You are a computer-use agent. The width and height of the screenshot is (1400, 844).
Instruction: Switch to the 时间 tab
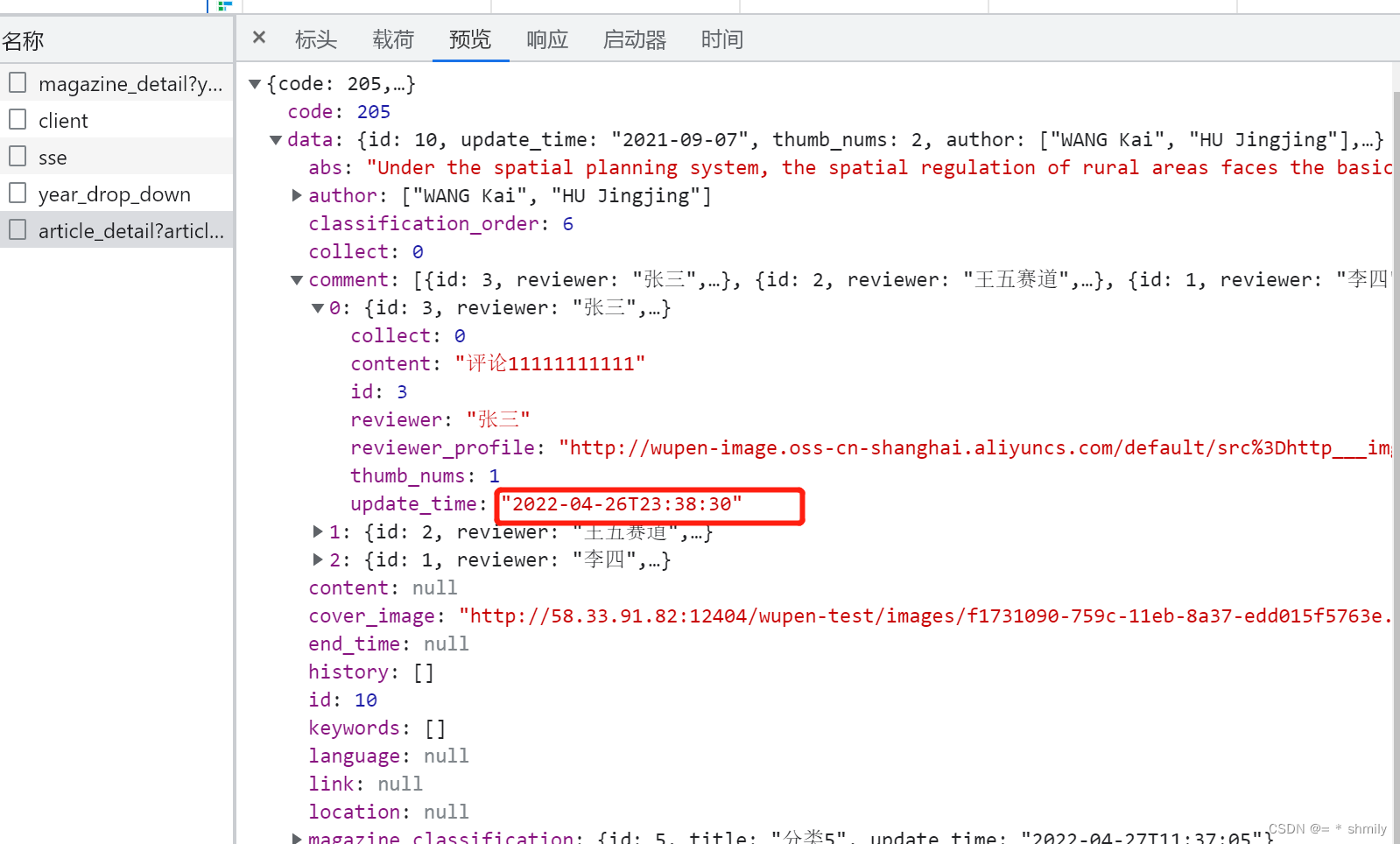722,39
